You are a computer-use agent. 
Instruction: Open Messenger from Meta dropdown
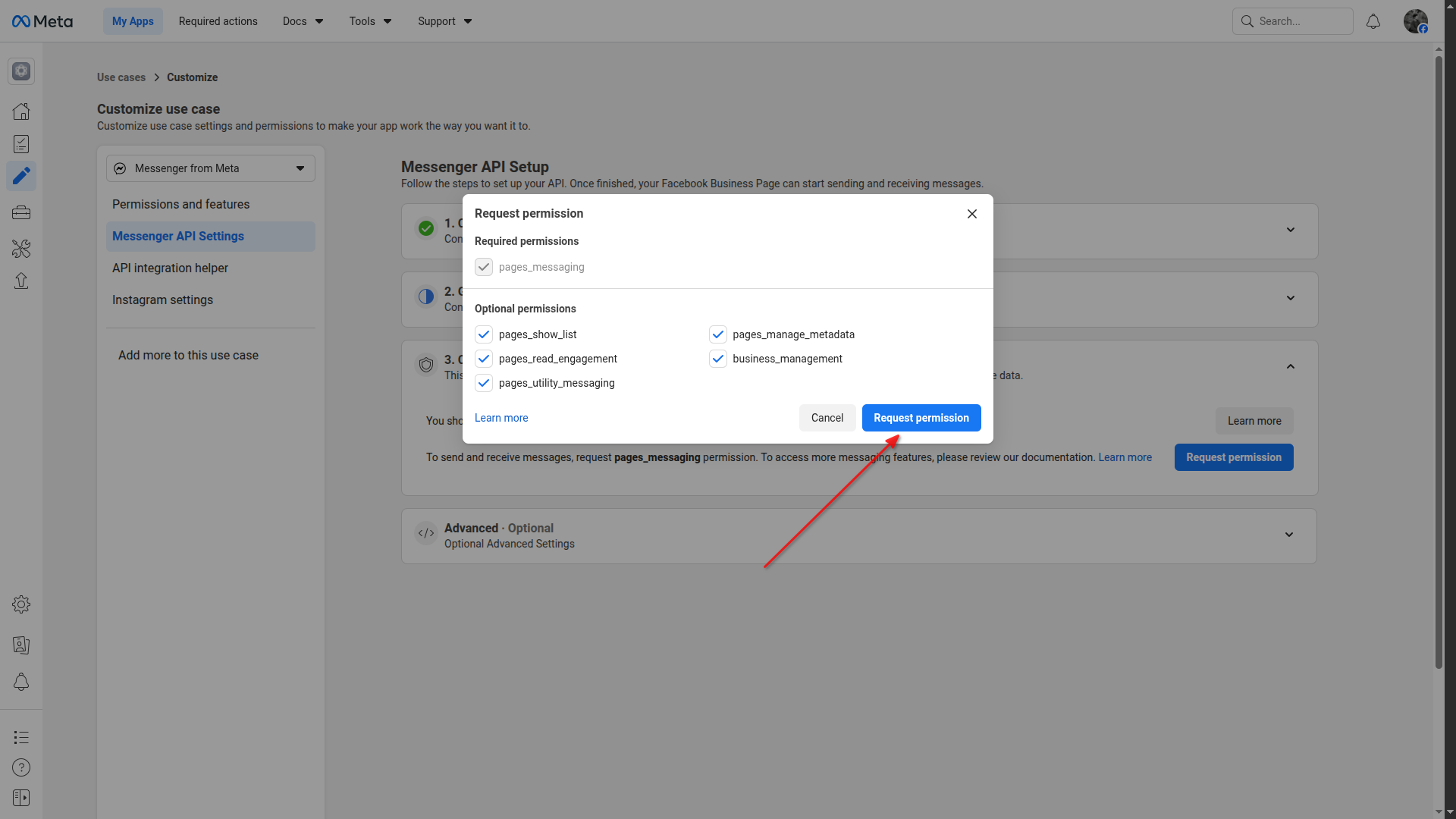click(x=211, y=168)
